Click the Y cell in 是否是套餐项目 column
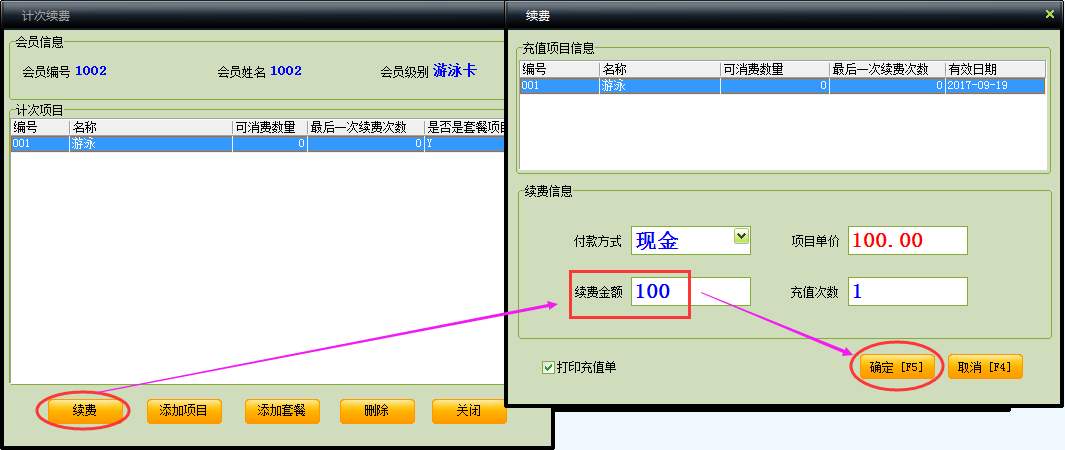This screenshot has width=1065, height=450. [x=465, y=143]
